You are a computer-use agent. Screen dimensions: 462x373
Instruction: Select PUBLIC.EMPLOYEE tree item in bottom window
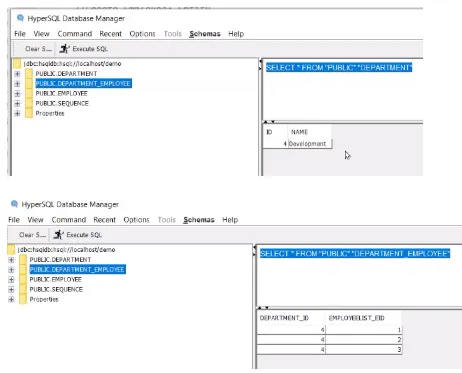[55, 280]
